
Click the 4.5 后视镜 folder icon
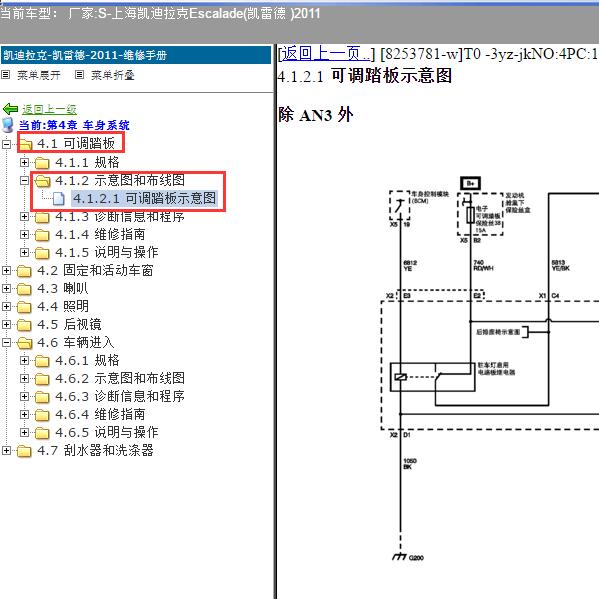pos(24,324)
